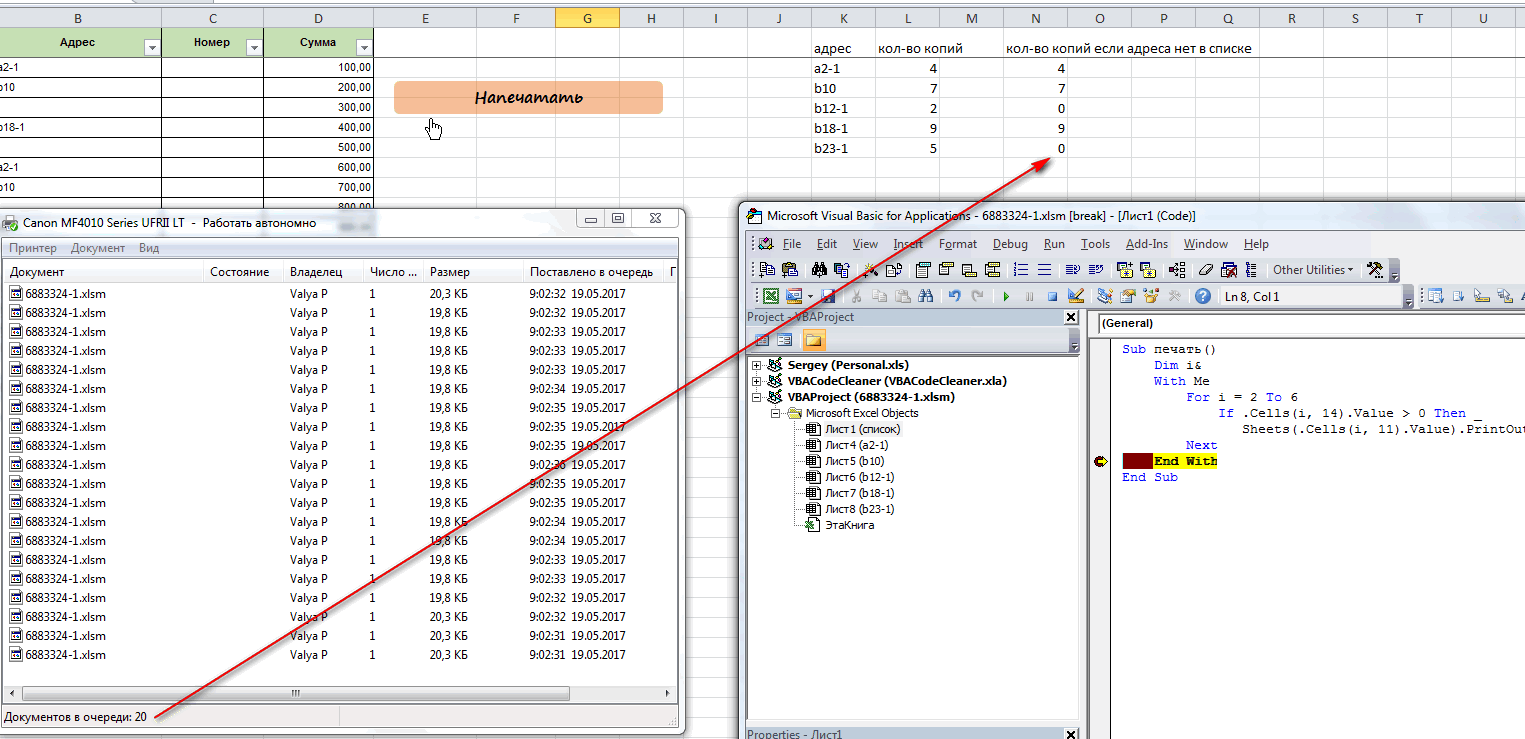This screenshot has width=1525, height=739.
Task: Click the Paste icon in VBA toolbar
Action: coord(902,296)
